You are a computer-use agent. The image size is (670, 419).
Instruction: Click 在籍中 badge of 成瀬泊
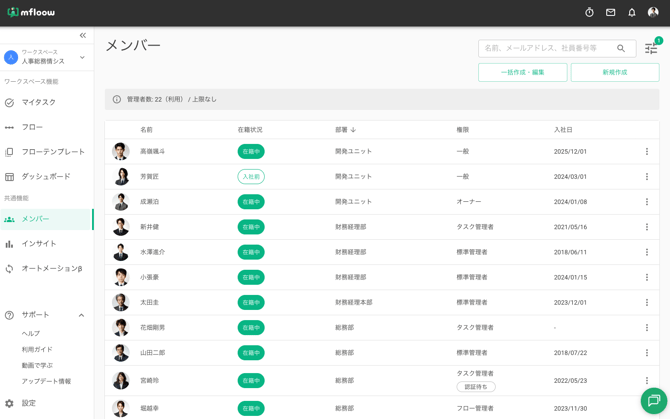251,202
